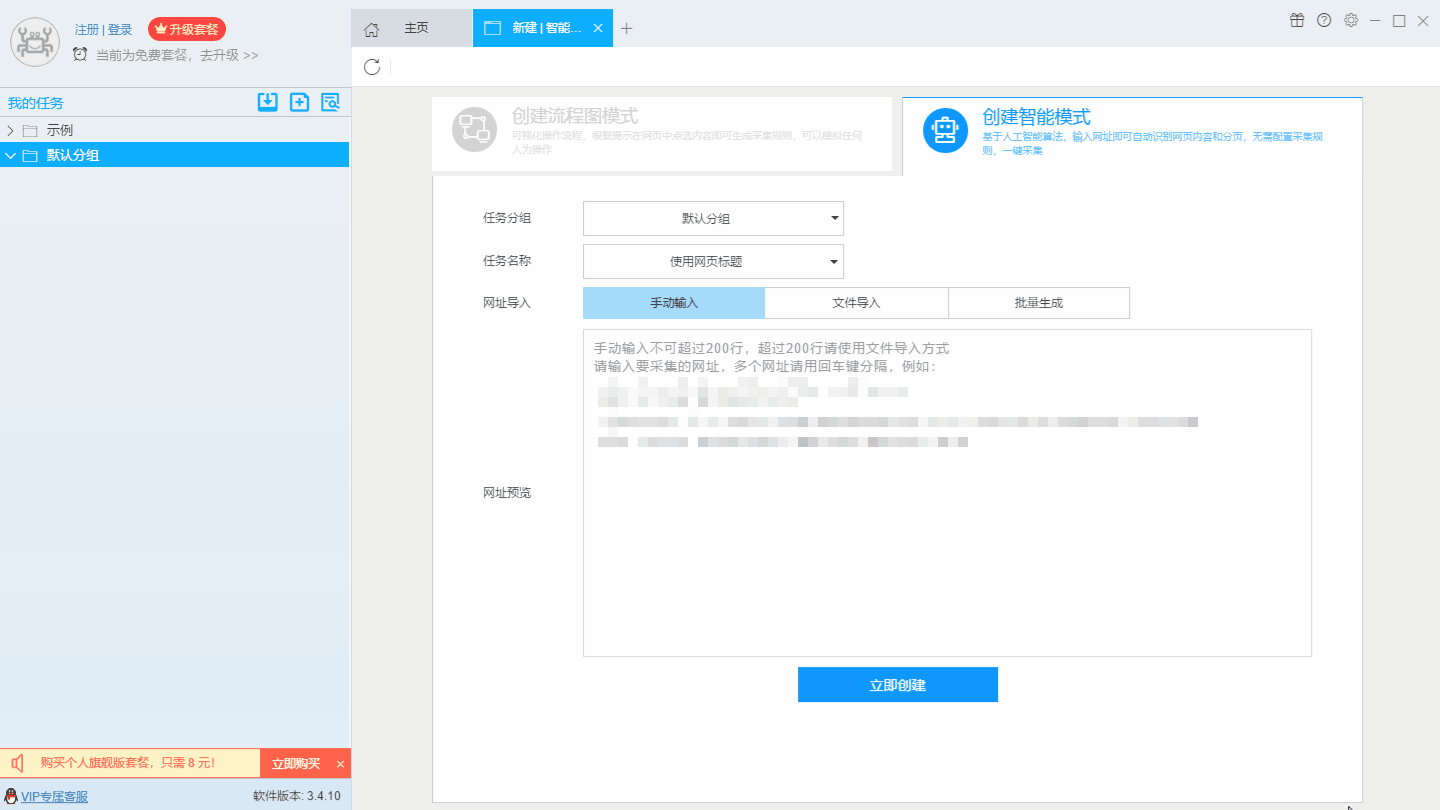Screen dimensions: 1440x810
Task: Switch to 创建流程图模式 panel
Action: pos(661,134)
